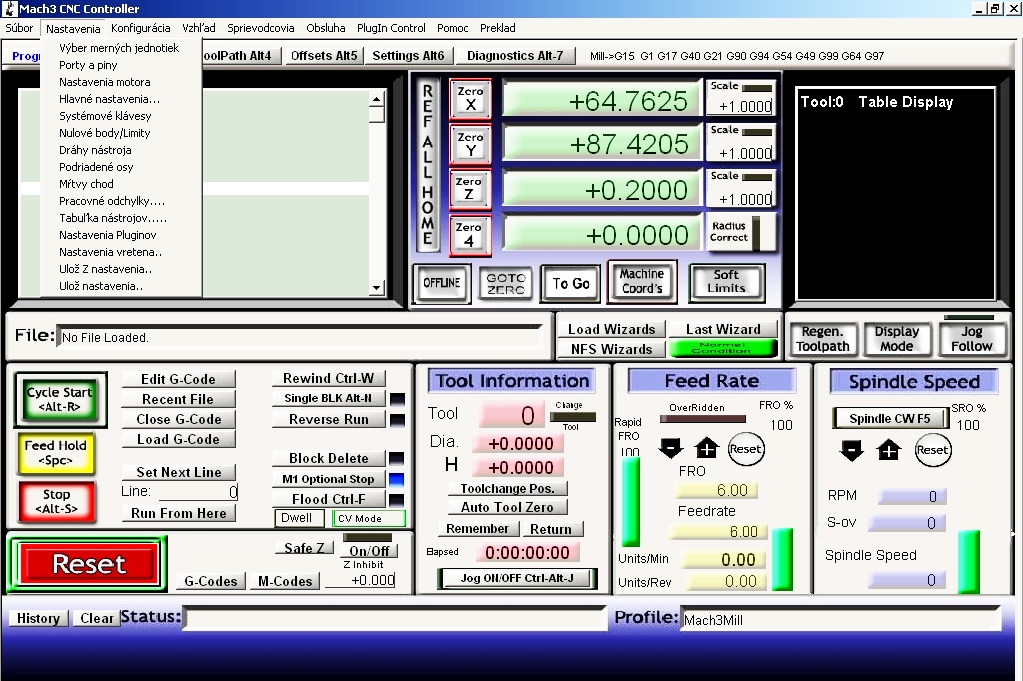Select Porty a piny menu entry

pos(88,65)
